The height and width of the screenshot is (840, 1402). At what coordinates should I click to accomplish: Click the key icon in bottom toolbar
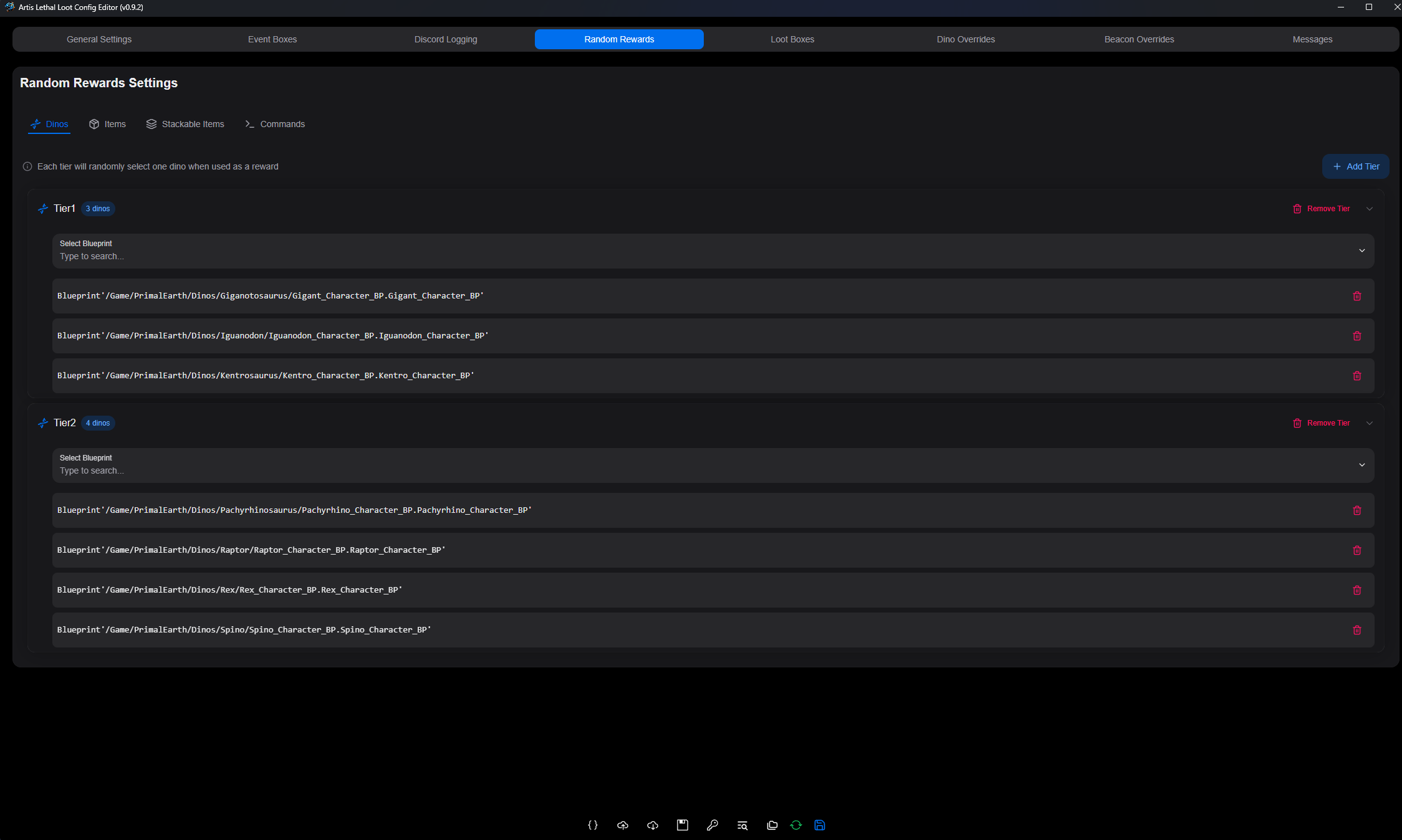712,825
